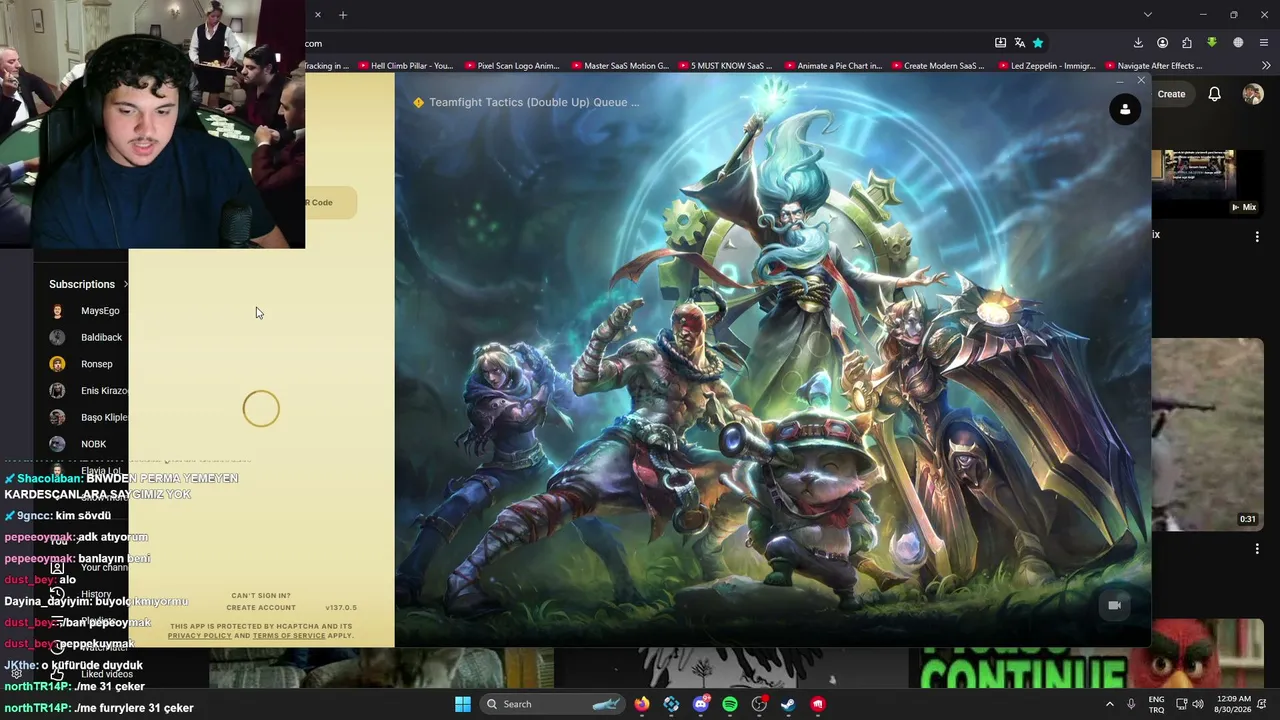Click the install app icon in address bar
Viewport: 1280px width, 720px height.
click(x=1000, y=43)
